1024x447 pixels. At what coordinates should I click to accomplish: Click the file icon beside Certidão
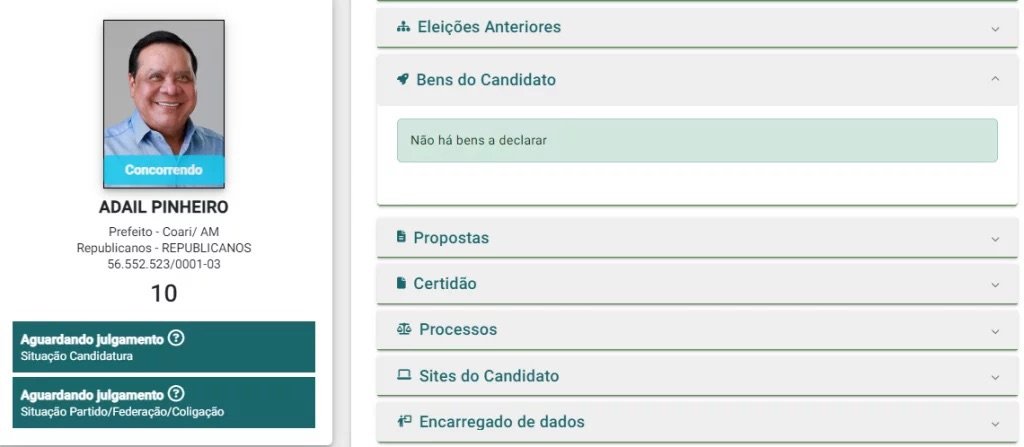click(401, 283)
